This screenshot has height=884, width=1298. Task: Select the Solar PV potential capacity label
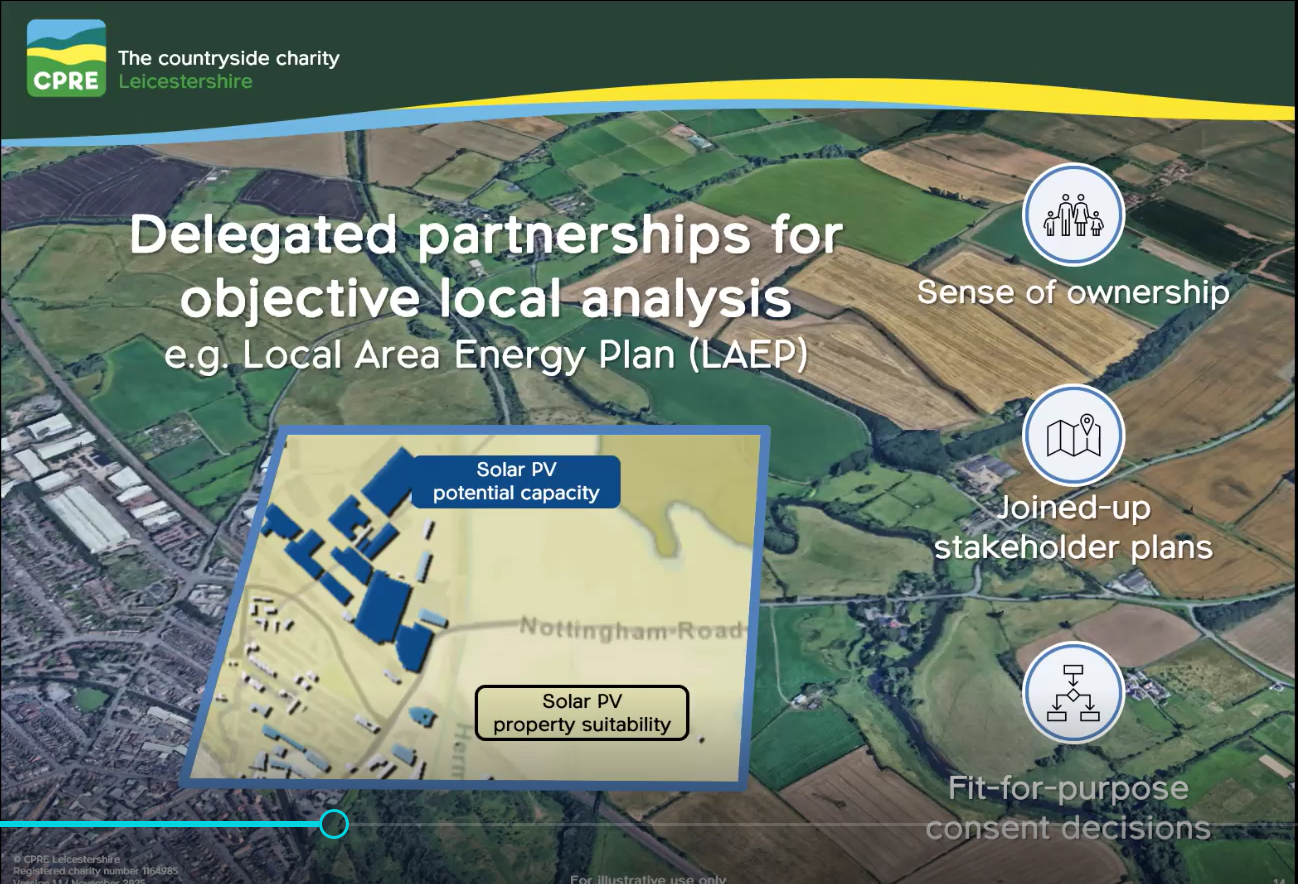[516, 481]
